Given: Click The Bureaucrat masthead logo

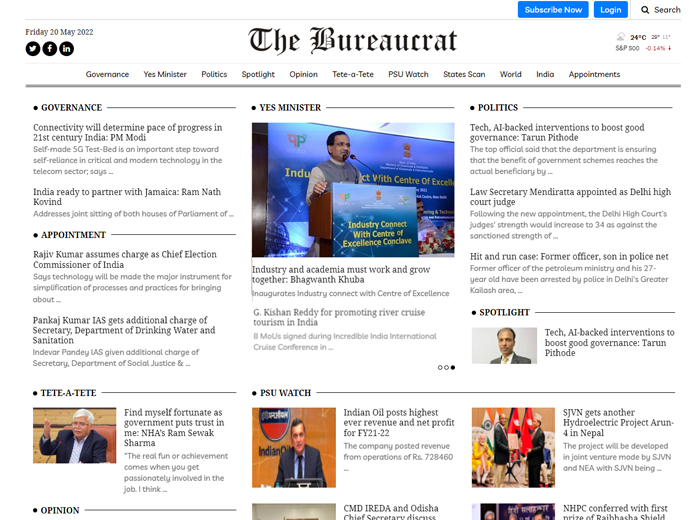Looking at the screenshot, I should (353, 40).
